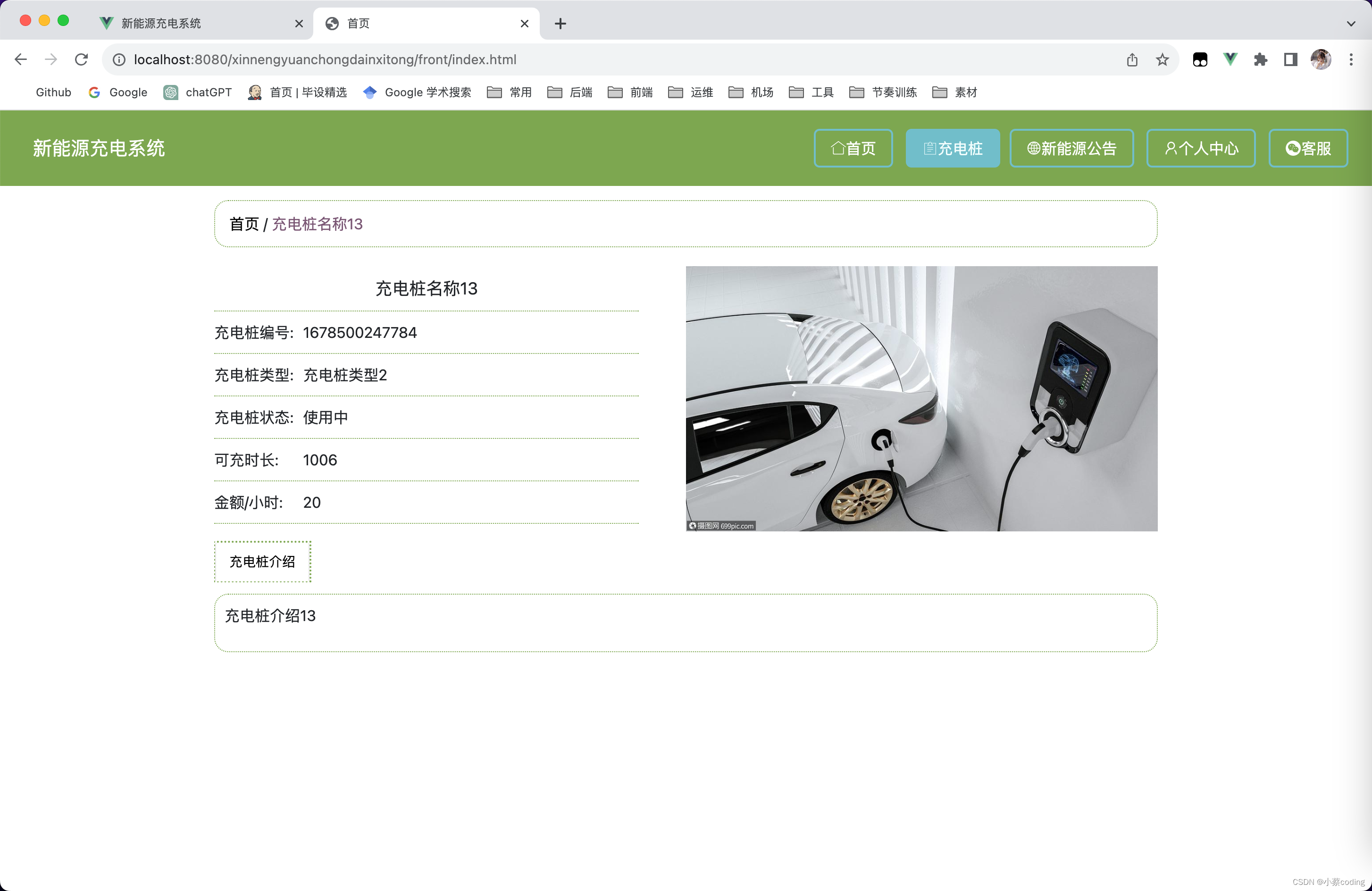The image size is (1372, 891).
Task: Click the charging station photo
Action: coord(921,398)
